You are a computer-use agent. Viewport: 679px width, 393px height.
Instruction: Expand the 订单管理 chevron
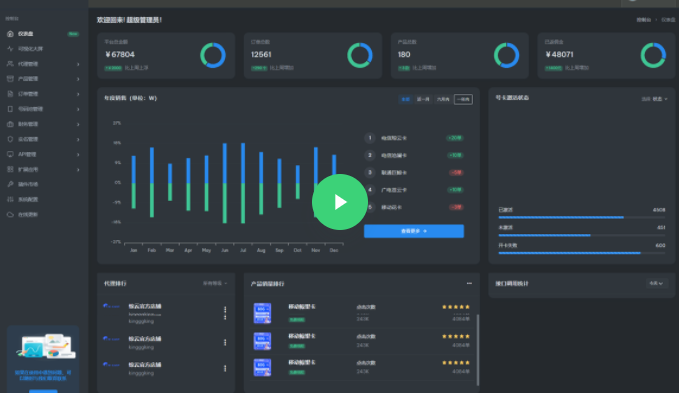(x=78, y=94)
